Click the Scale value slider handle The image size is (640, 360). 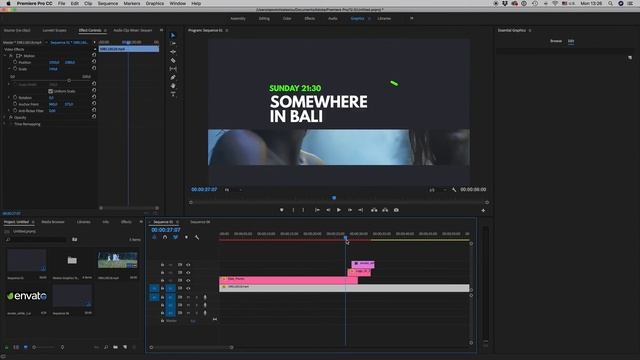click(69, 80)
